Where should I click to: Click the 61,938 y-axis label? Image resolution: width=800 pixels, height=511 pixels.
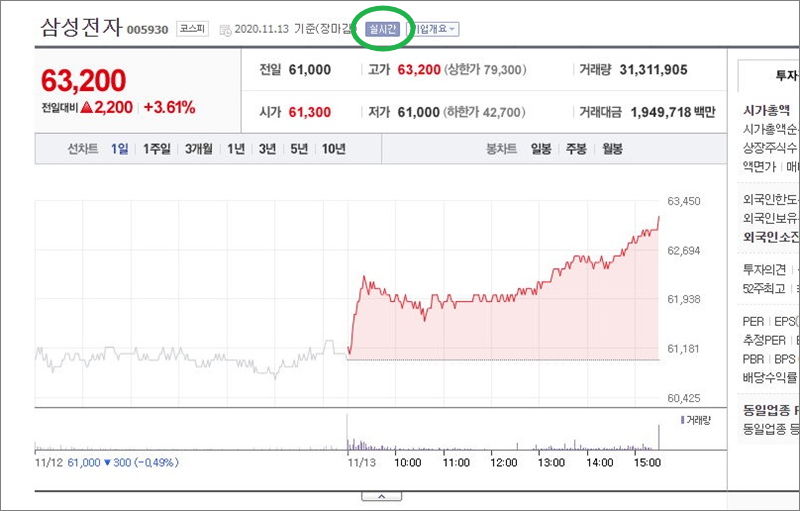click(x=684, y=299)
